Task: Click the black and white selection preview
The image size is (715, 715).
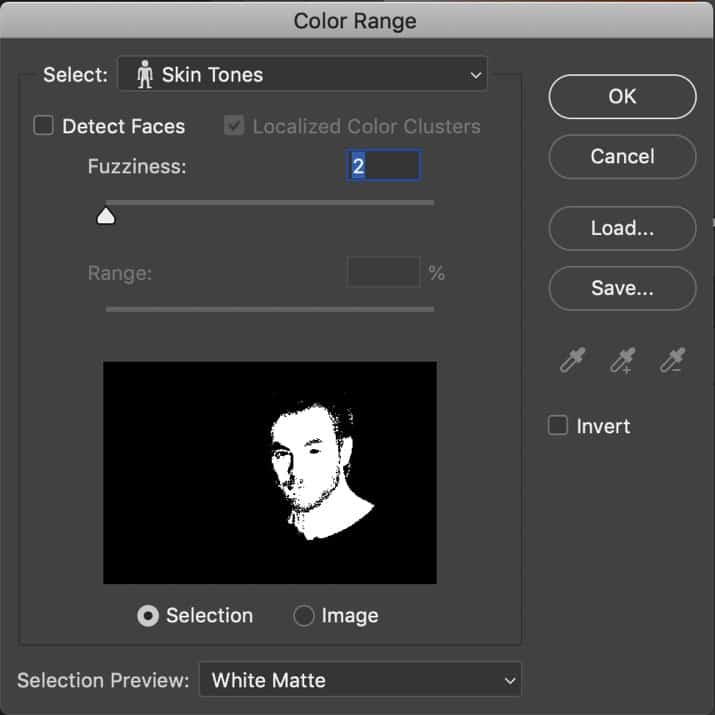Action: [270, 472]
